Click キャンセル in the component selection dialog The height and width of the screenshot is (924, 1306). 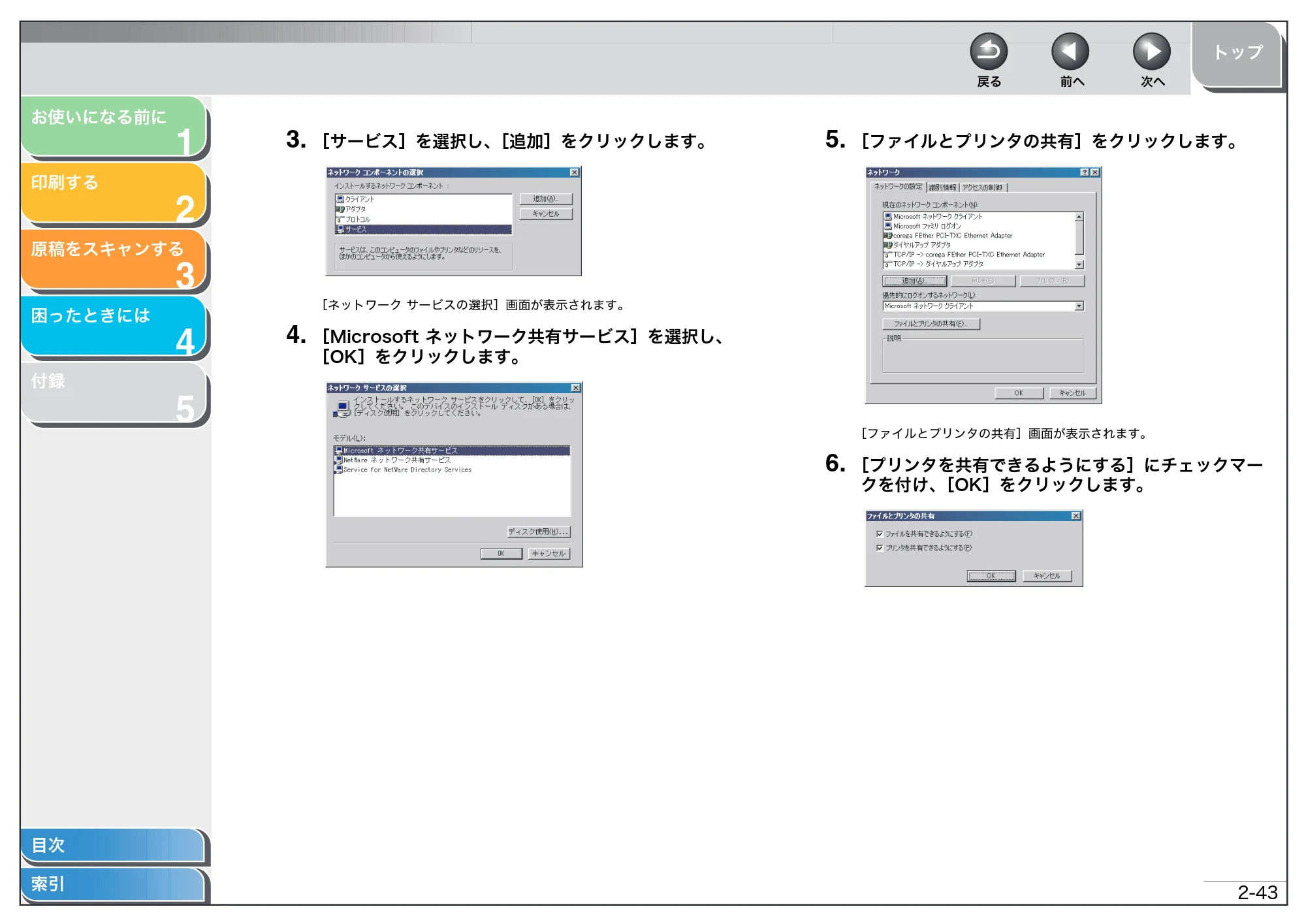546,214
